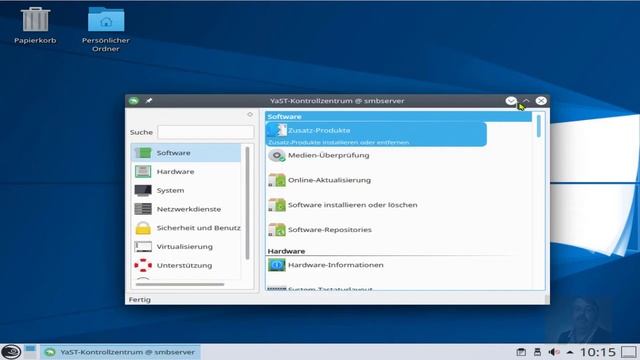
Task: Open the volume control tray icon
Action: 554,352
